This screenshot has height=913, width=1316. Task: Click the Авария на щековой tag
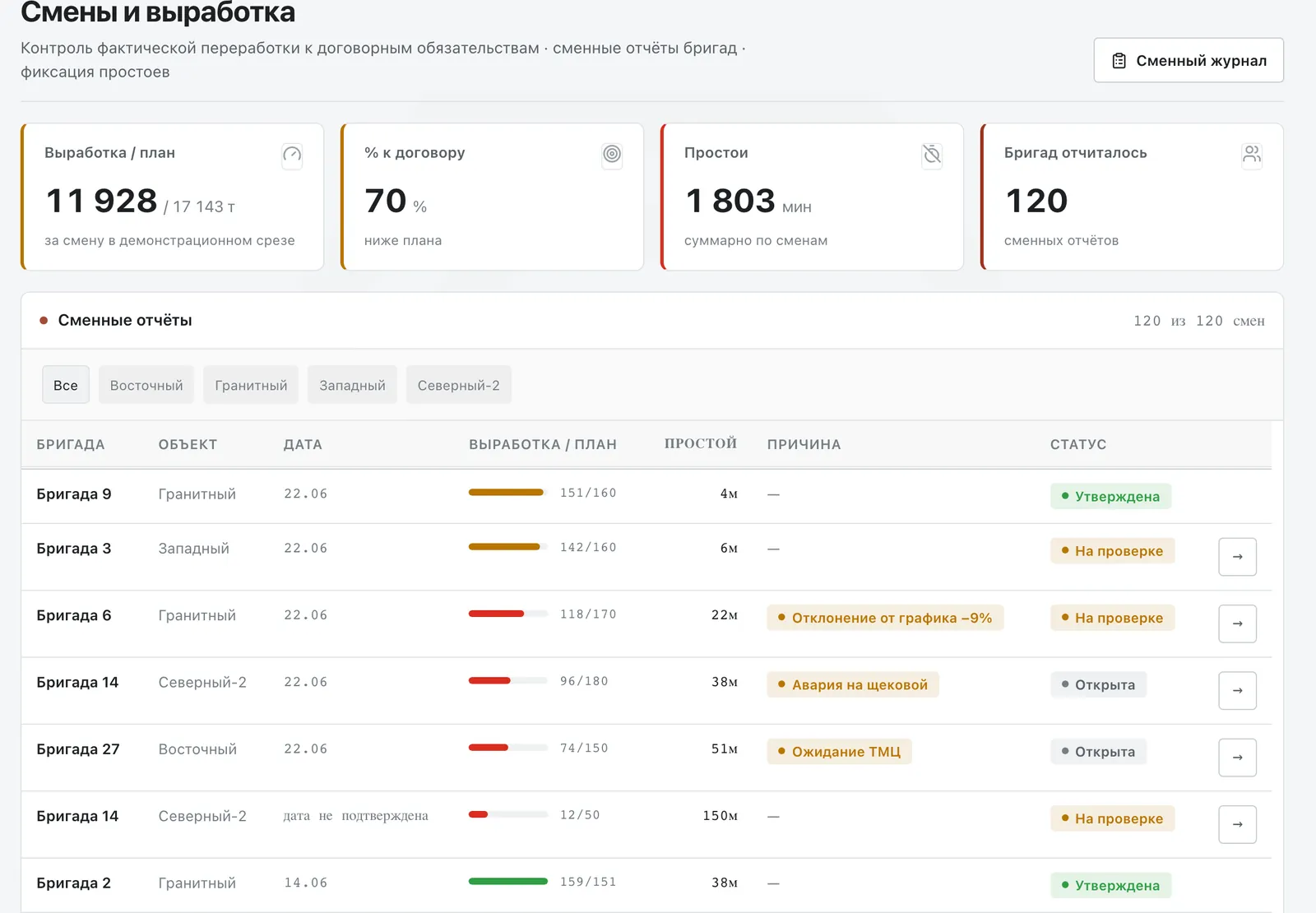(853, 684)
